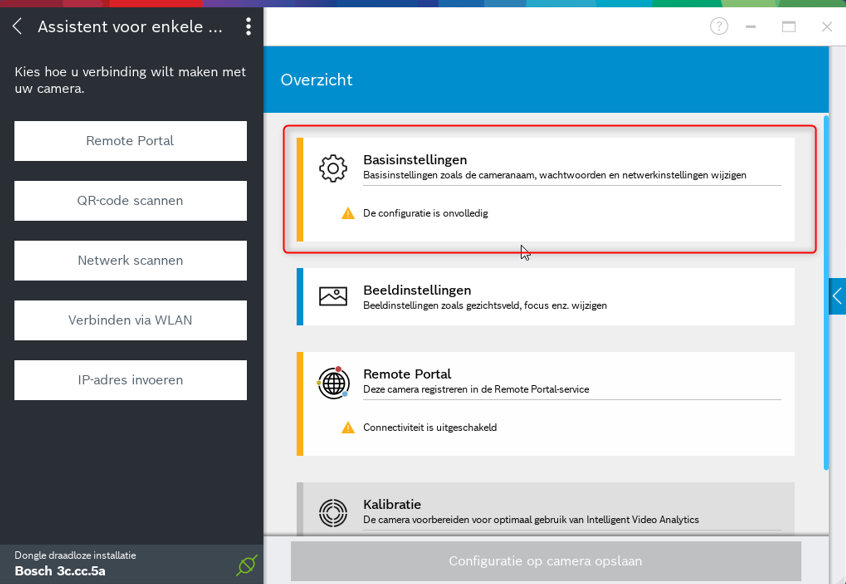846x584 pixels.
Task: Click warning icon next to 'De configuratie is onvolledig'
Action: (348, 213)
